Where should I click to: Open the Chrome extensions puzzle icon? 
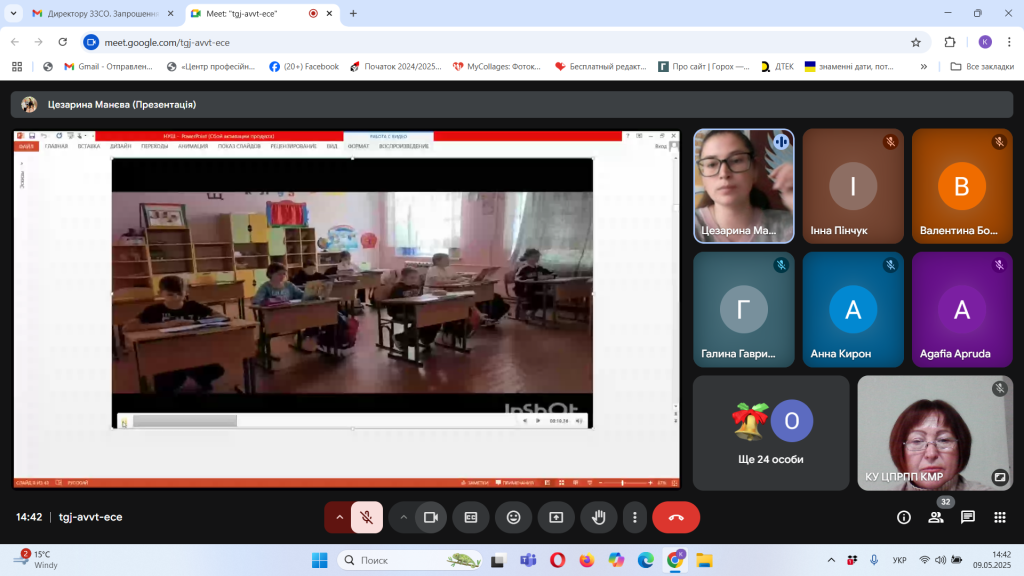click(950, 42)
